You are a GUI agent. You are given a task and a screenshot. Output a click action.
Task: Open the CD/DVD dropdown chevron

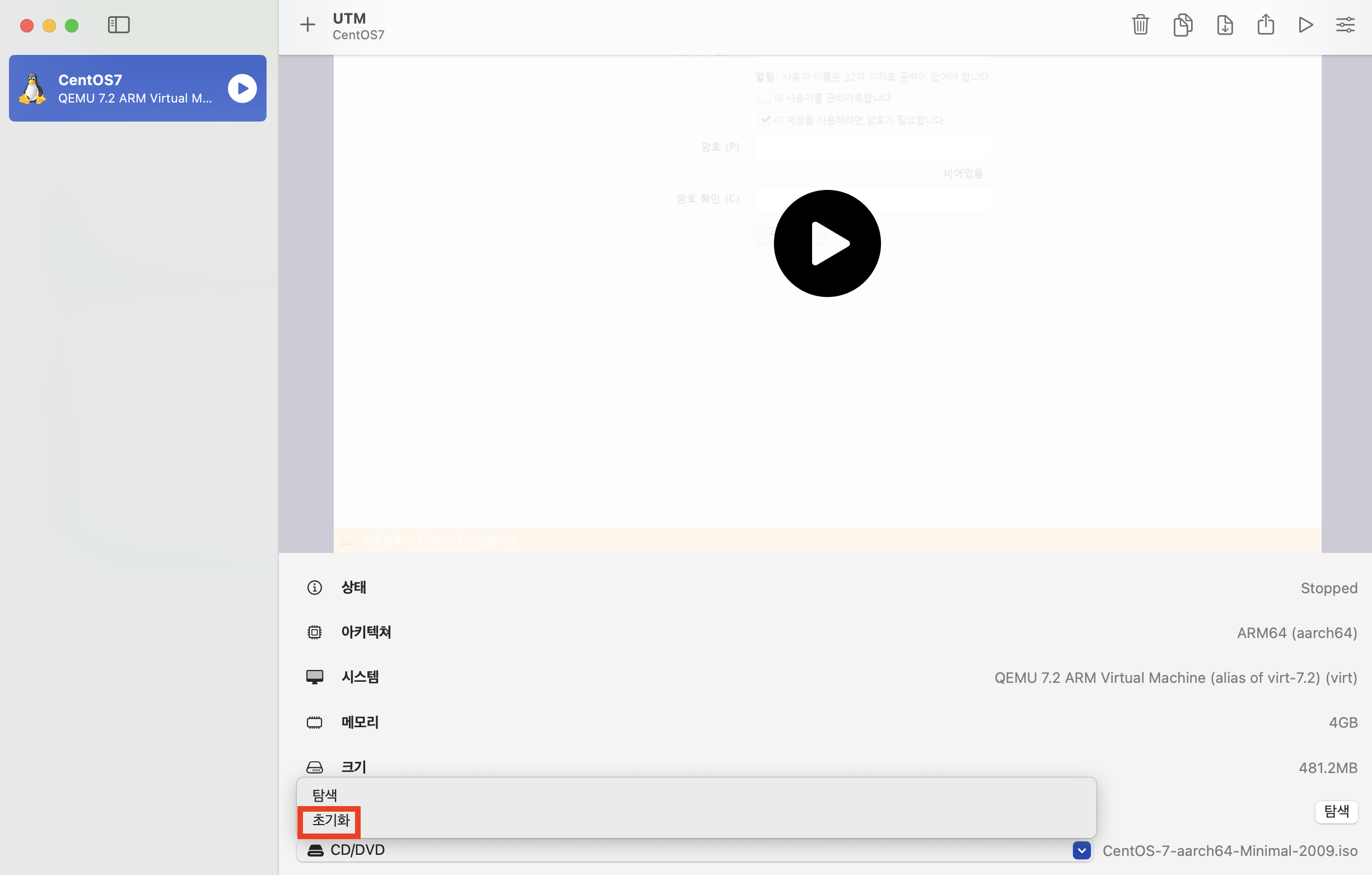click(1081, 850)
